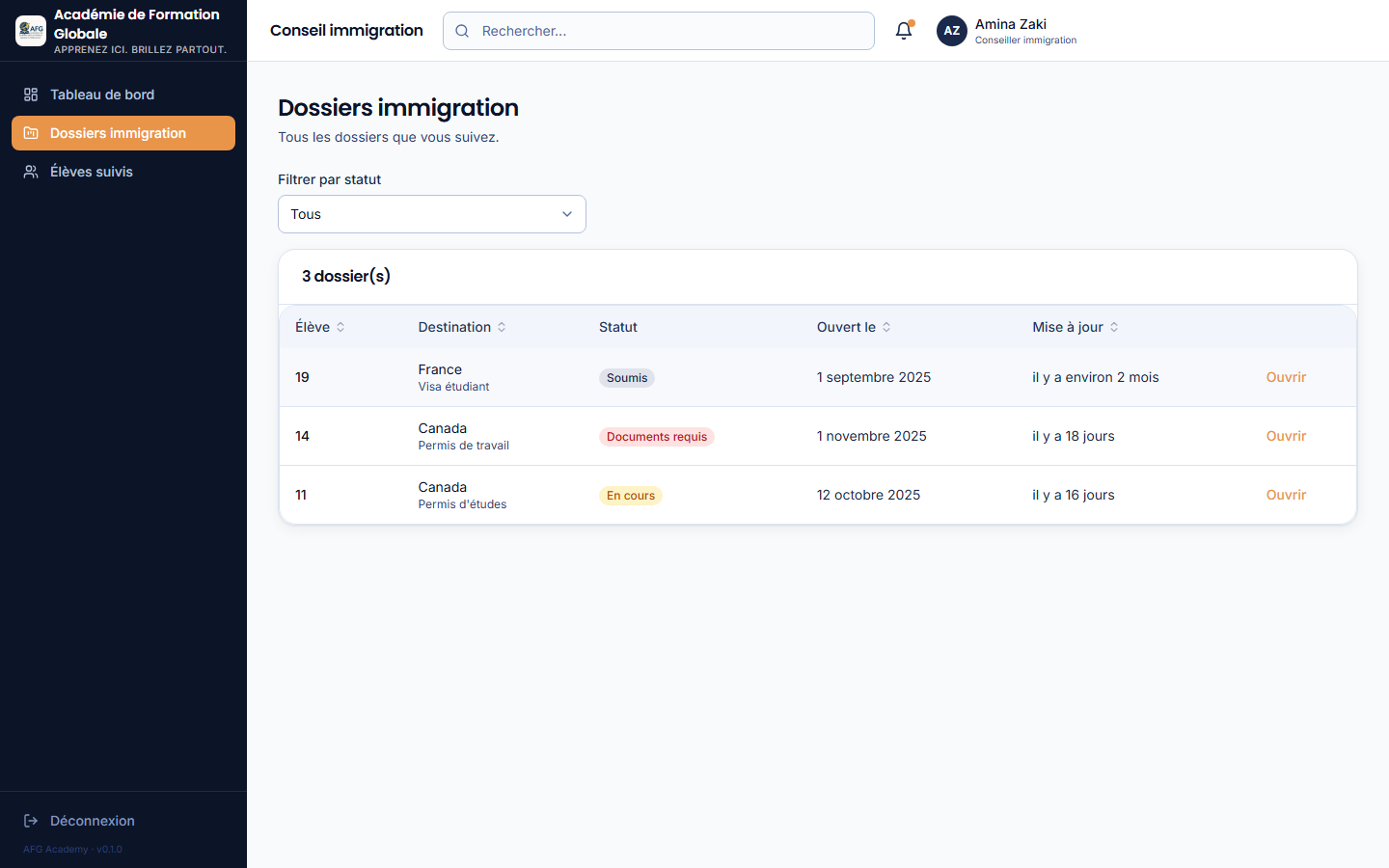Click the 'AFG Academy · v0.1.0' version text
The height and width of the screenshot is (868, 1389).
pyautogui.click(x=72, y=850)
